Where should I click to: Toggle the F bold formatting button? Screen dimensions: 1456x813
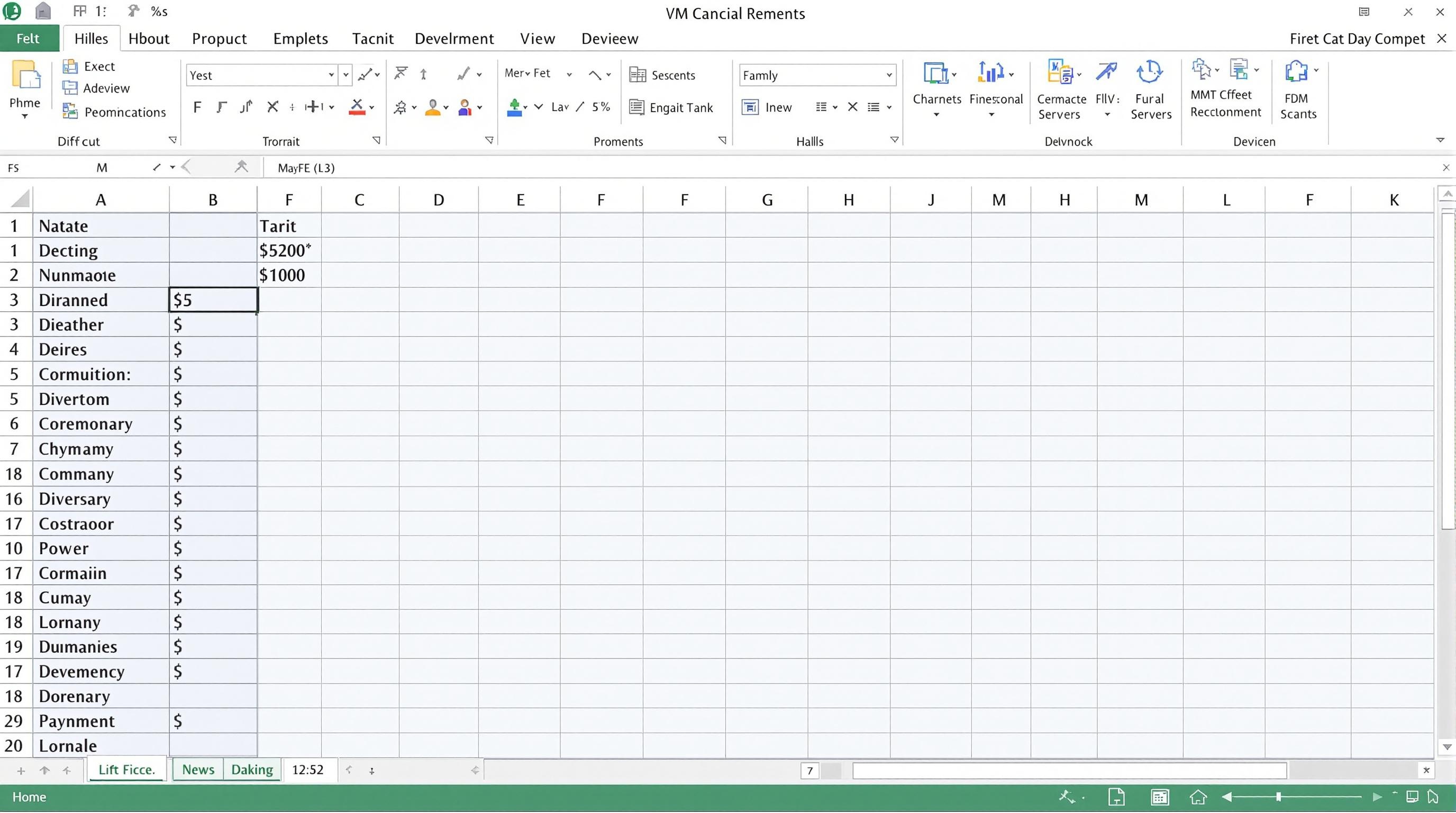[197, 107]
